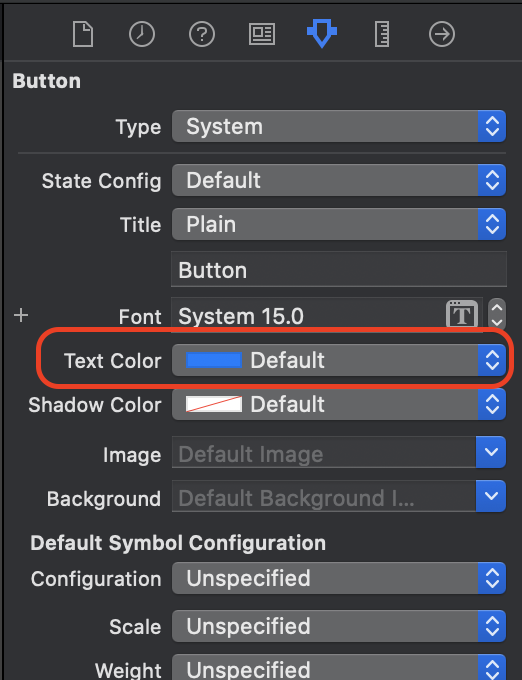The image size is (522, 680).
Task: Click the blue Text Color swatch
Action: point(214,360)
